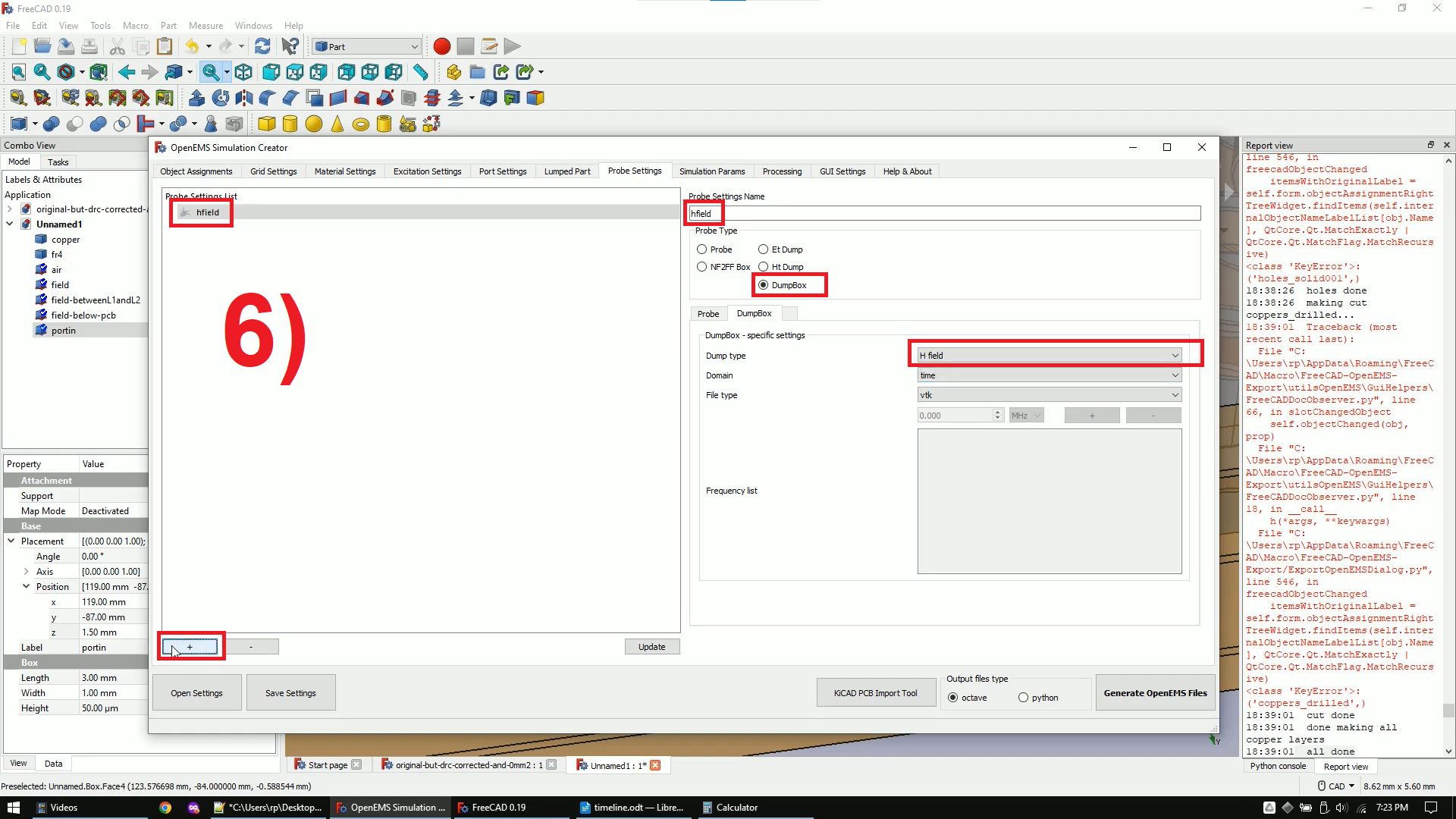
Task: Click the Refresh/Recompute model icon
Action: point(262,46)
